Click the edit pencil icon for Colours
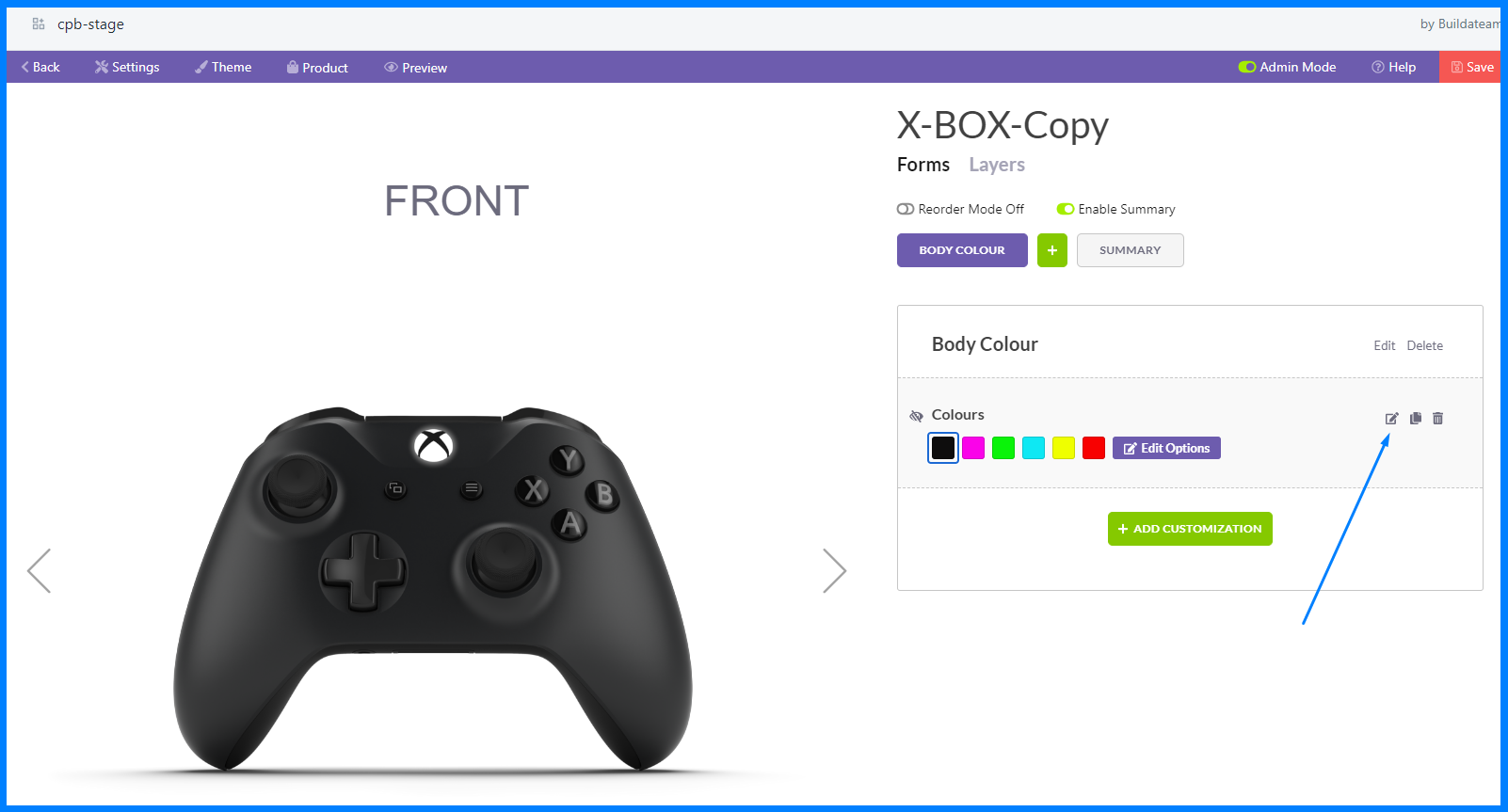The width and height of the screenshot is (1508, 812). [x=1391, y=419]
